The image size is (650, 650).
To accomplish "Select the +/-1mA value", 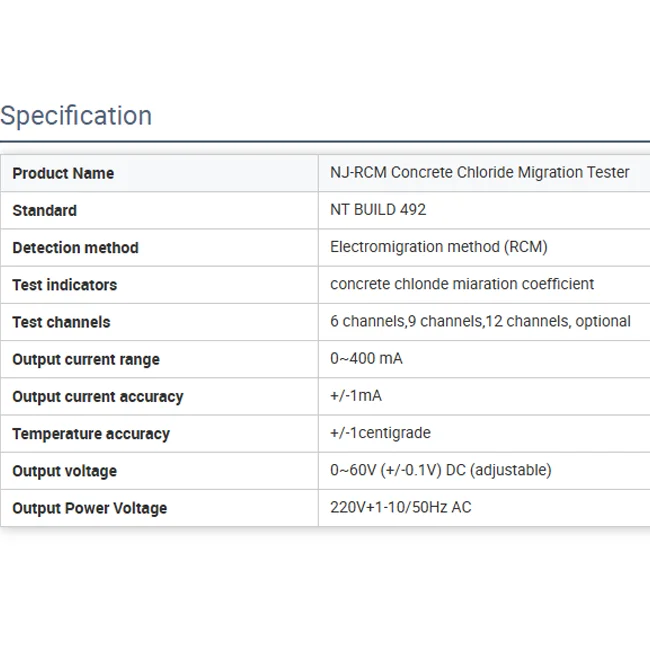I will tap(355, 396).
